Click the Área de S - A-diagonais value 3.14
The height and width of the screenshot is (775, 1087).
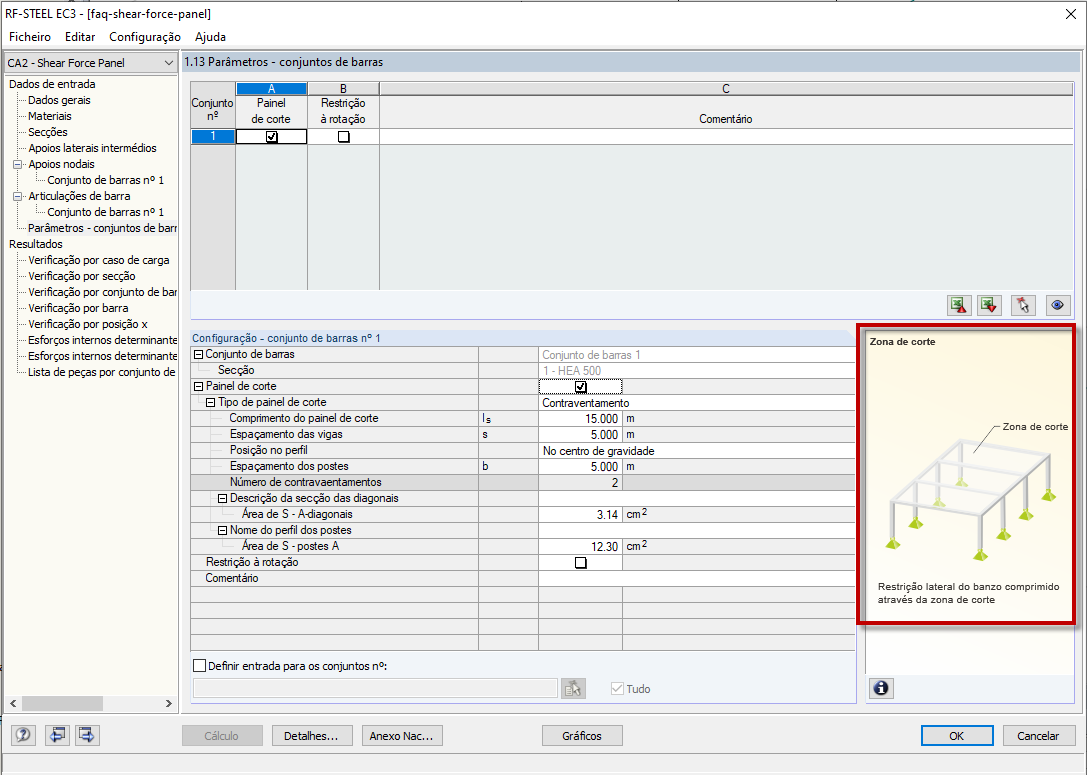click(580, 514)
